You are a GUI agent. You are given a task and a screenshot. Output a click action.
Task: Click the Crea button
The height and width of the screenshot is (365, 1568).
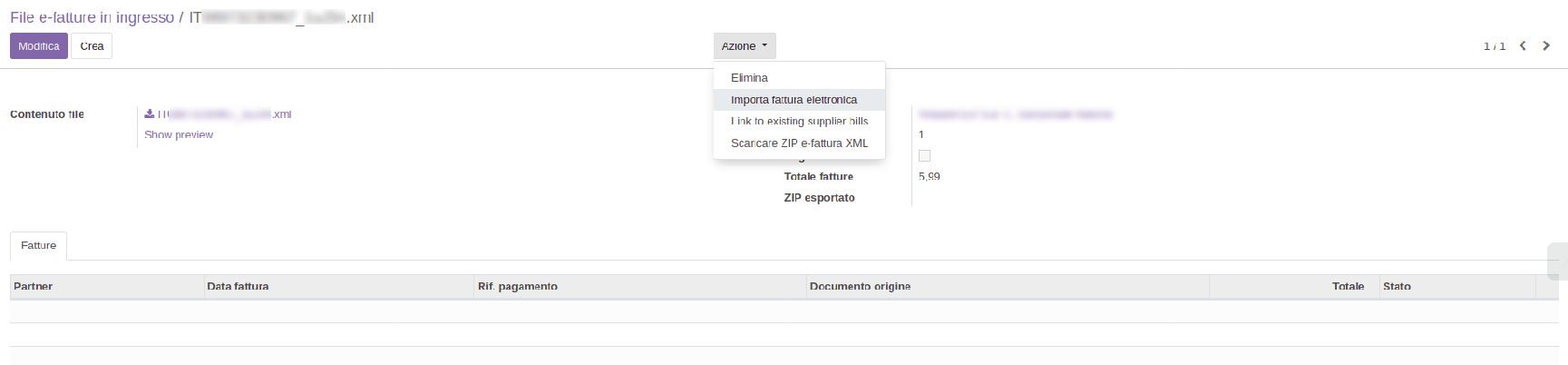pos(92,46)
